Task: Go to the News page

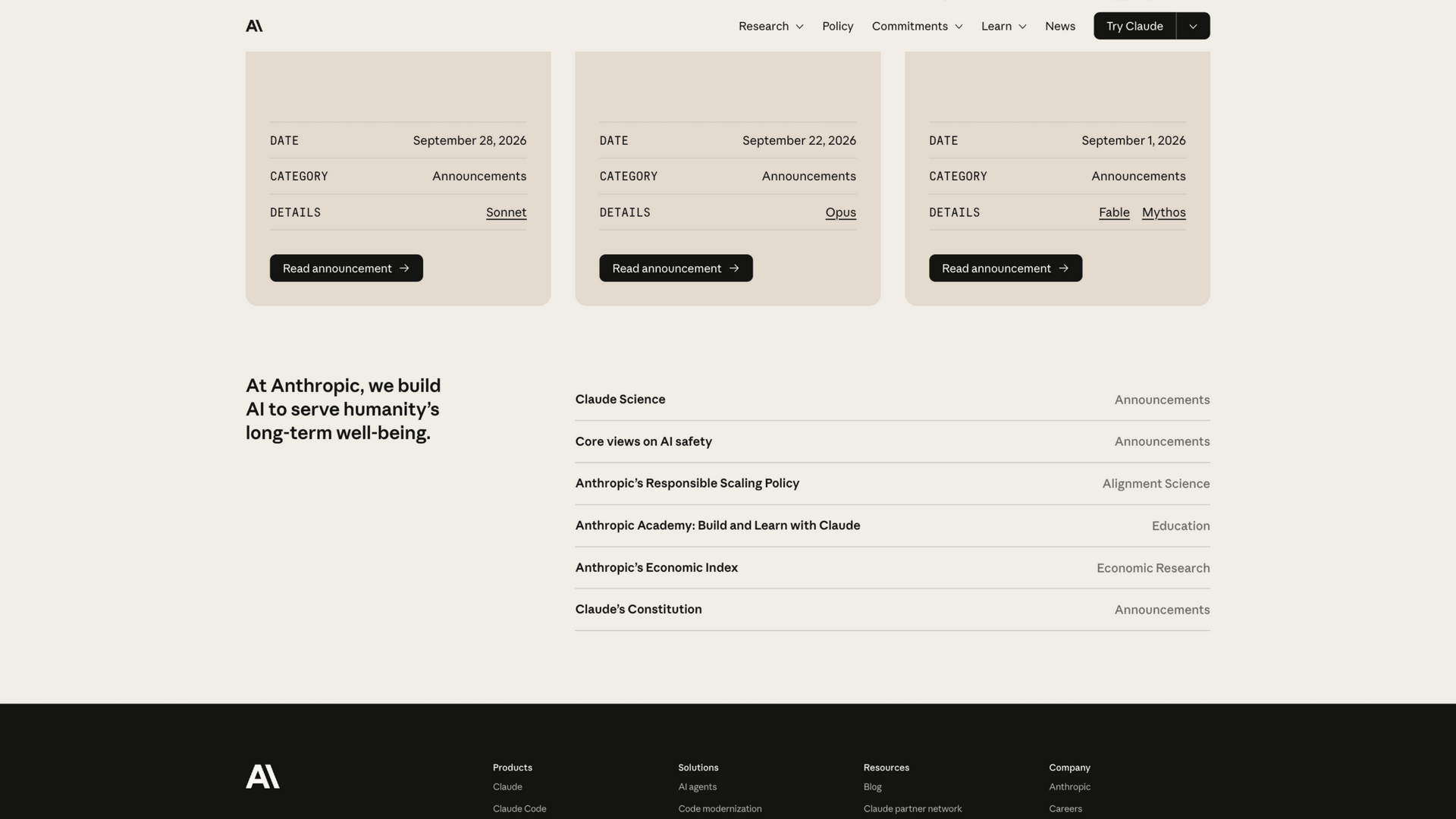Action: click(x=1059, y=26)
